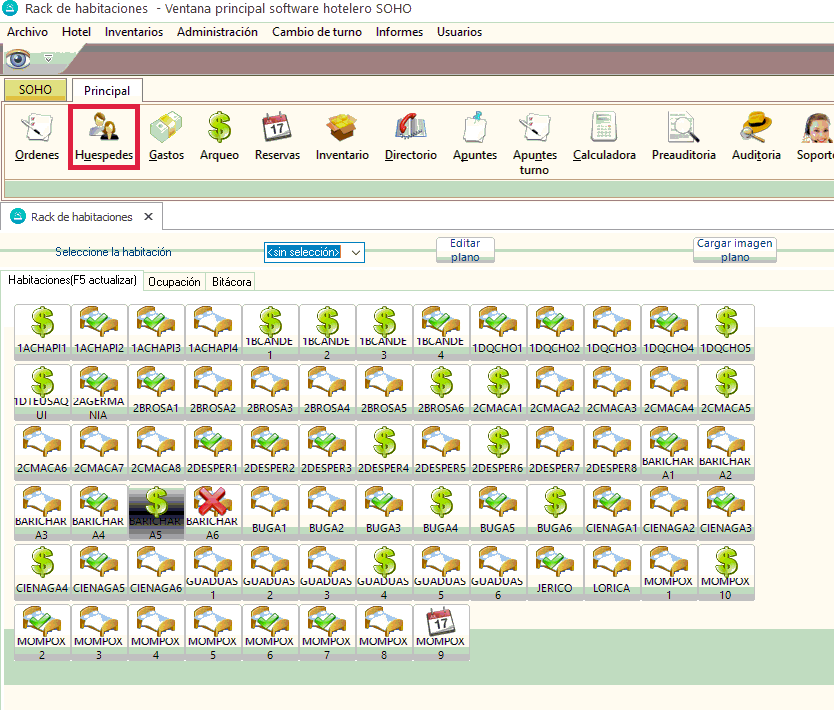Viewport: 834px width, 710px height.
Task: Open the Calculadora tool
Action: (604, 138)
